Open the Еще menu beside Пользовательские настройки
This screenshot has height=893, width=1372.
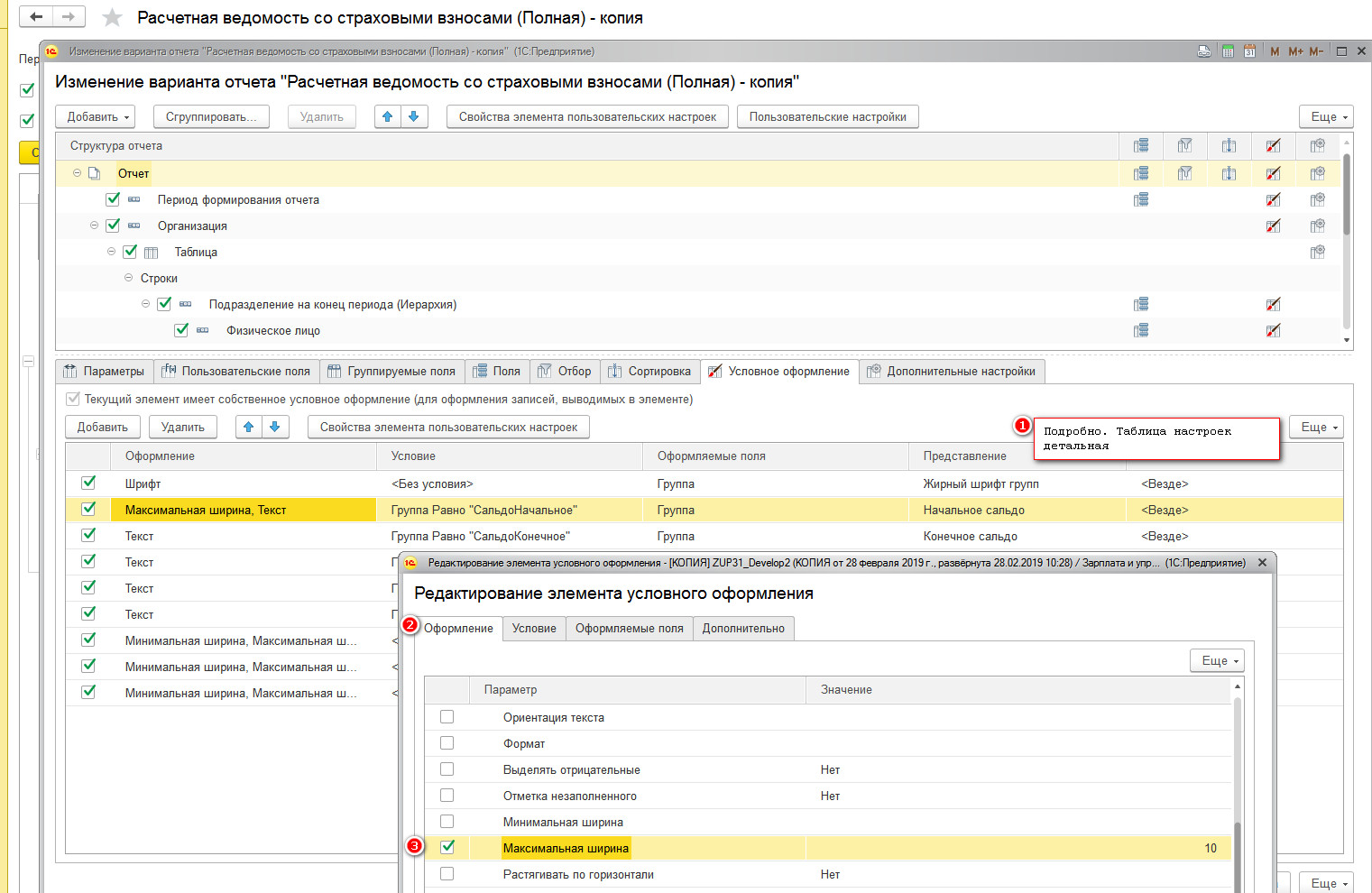click(1328, 116)
